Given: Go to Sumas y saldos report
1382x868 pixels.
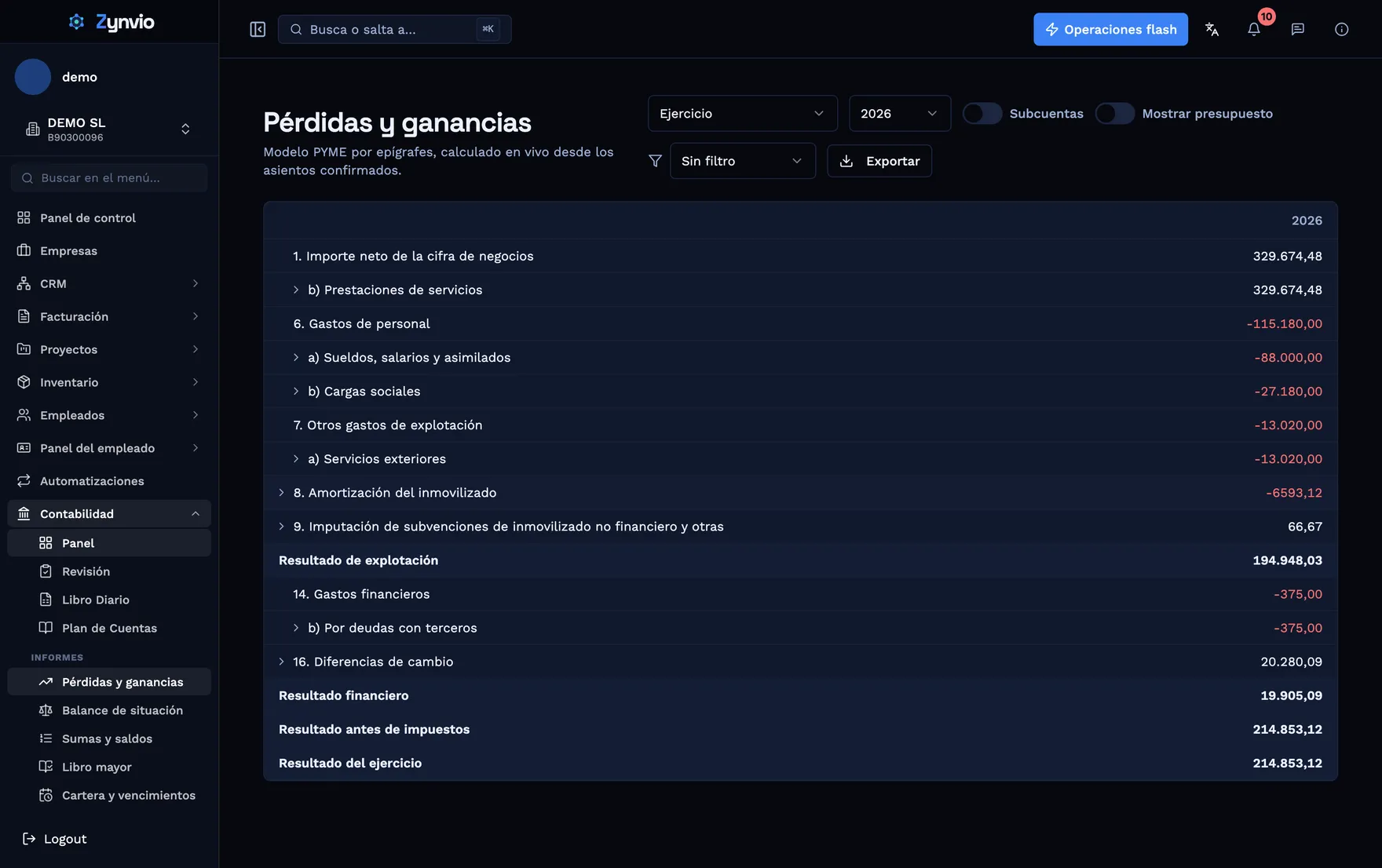Looking at the screenshot, I should [x=109, y=739].
